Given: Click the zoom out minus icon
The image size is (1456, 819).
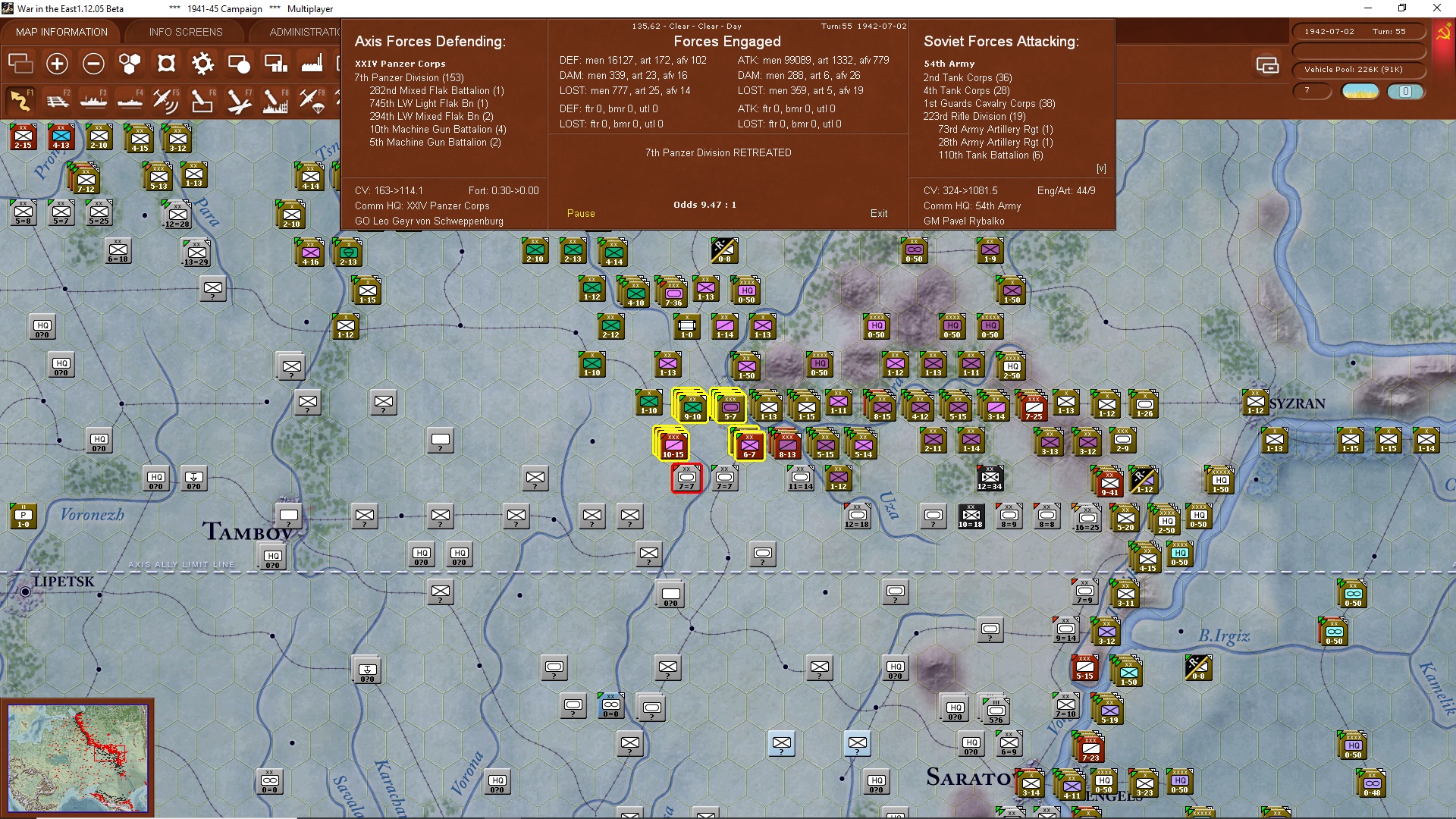Looking at the screenshot, I should point(93,64).
